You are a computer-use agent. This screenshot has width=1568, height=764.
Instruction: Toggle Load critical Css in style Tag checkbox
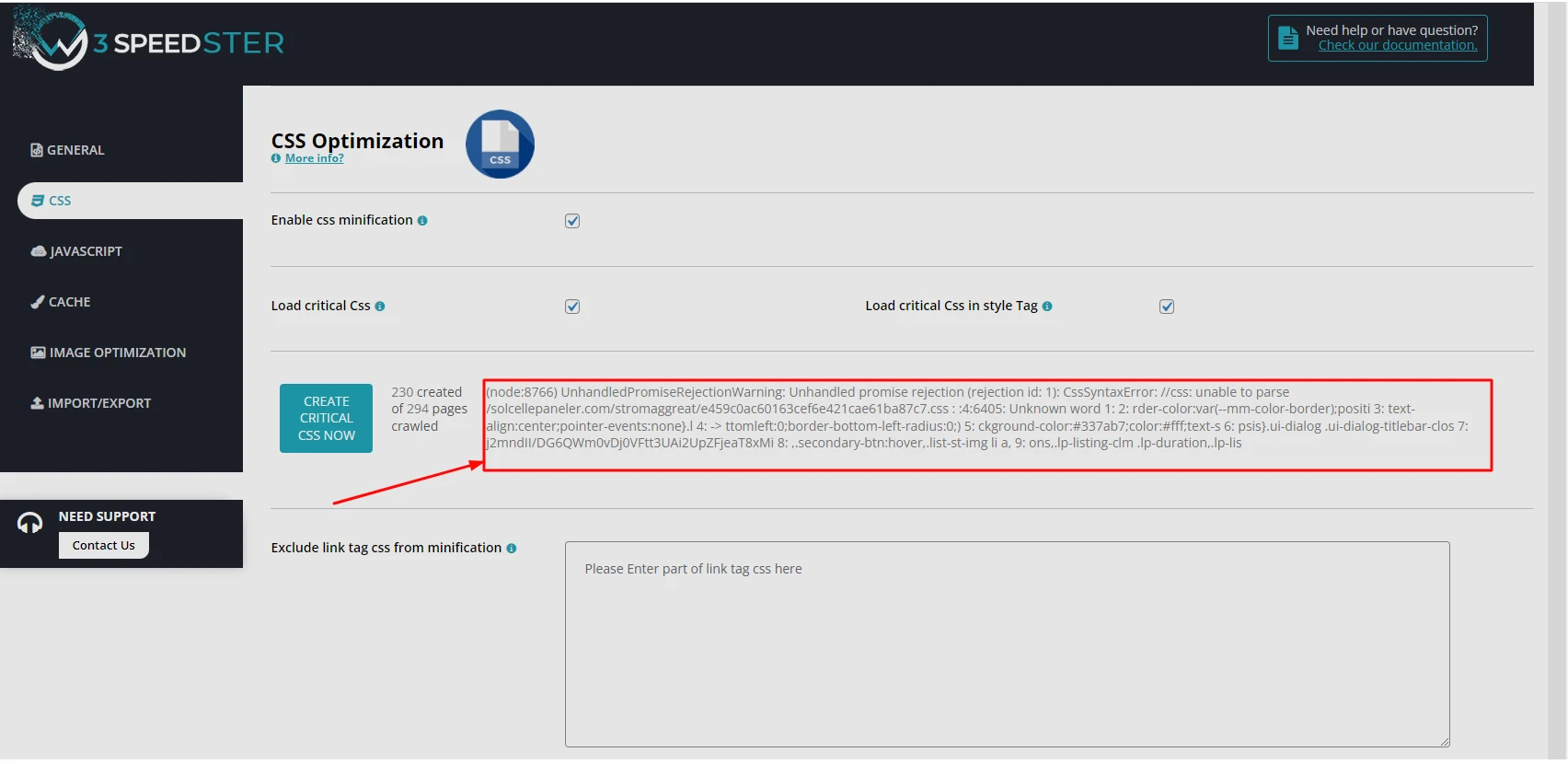[x=1167, y=307]
